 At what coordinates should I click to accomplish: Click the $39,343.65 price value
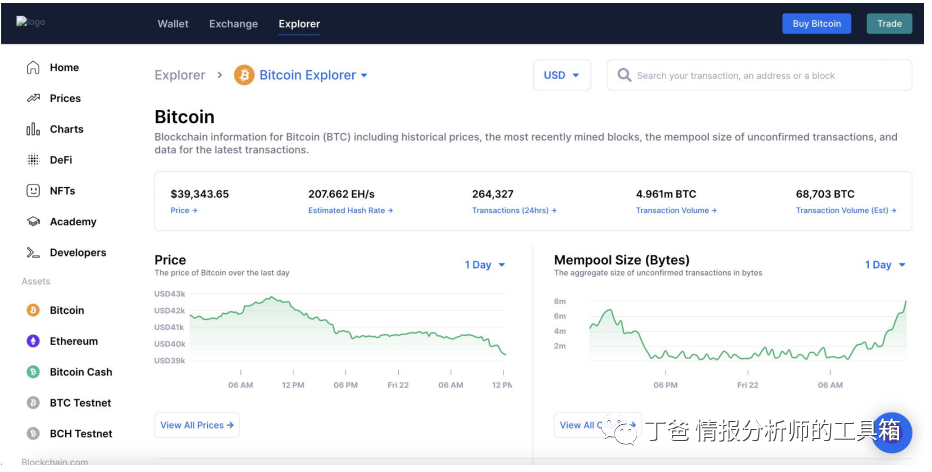(x=200, y=194)
